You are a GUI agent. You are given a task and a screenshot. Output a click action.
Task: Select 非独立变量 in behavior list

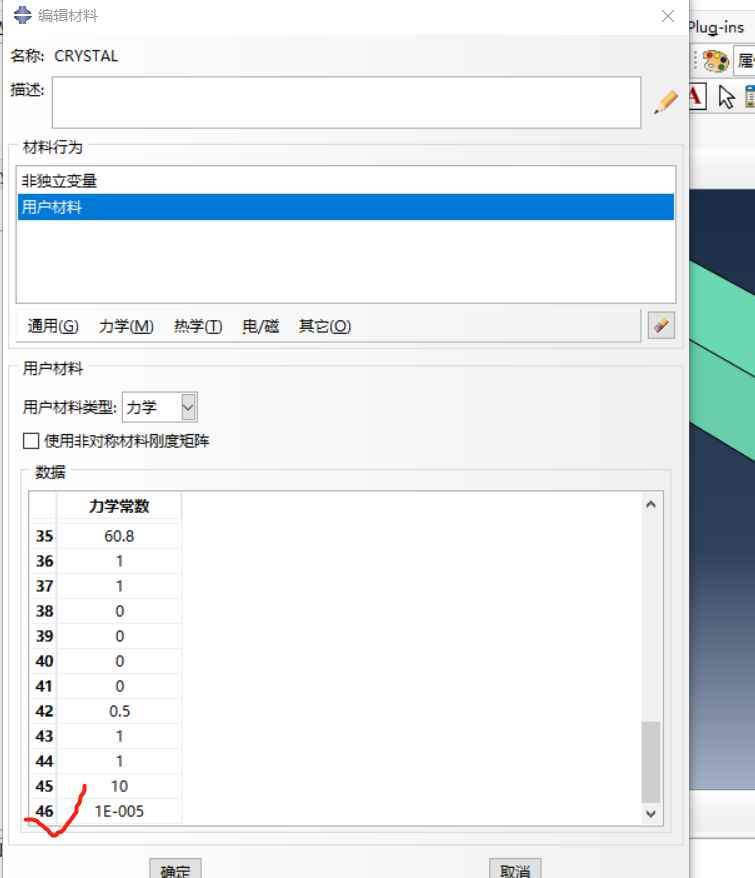(x=346, y=181)
